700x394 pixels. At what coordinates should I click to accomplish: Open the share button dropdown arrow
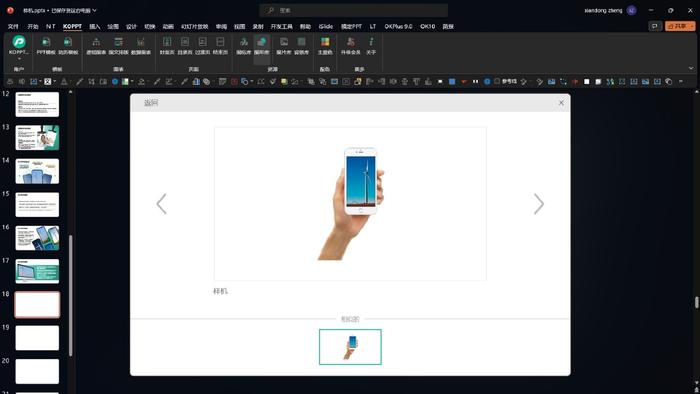(x=692, y=26)
